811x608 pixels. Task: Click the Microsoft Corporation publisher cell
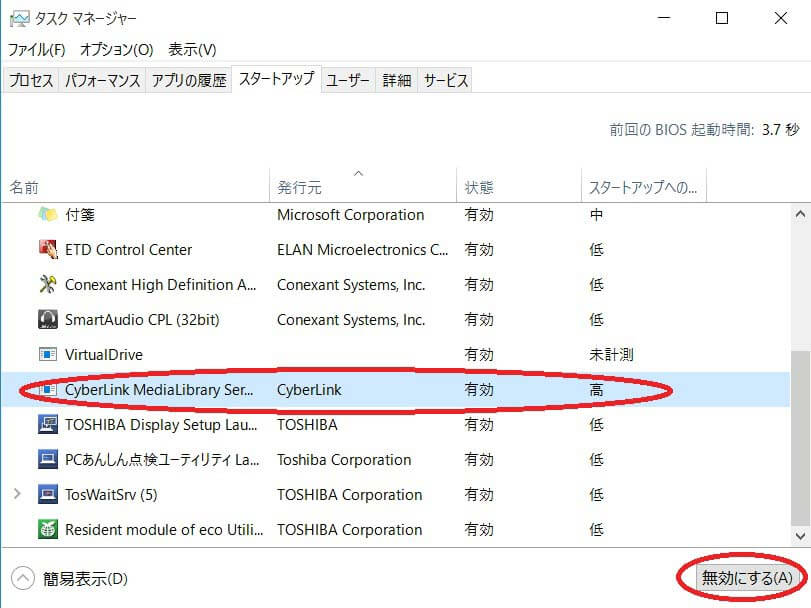[351, 215]
